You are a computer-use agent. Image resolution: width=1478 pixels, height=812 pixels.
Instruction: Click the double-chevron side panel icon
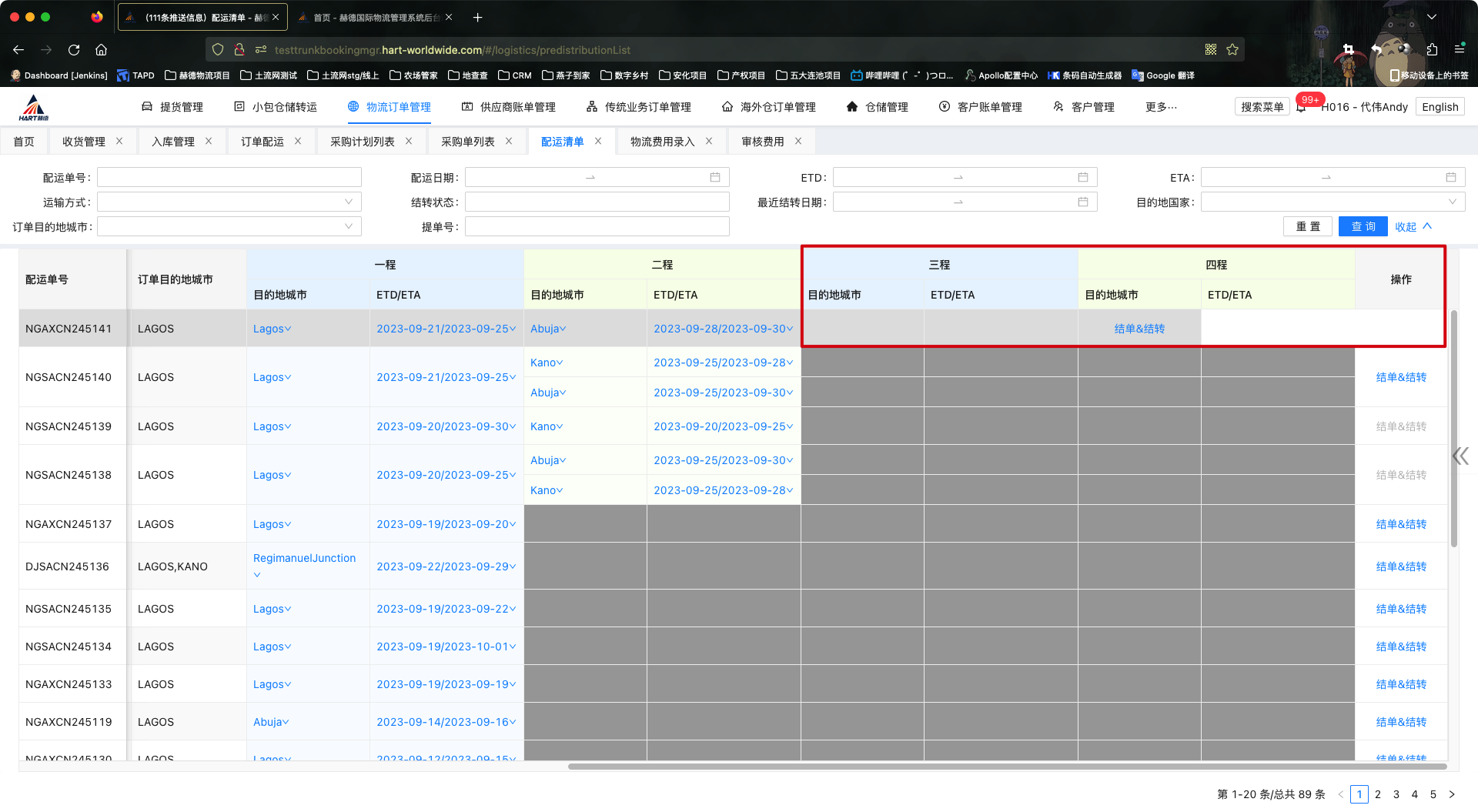tap(1460, 456)
